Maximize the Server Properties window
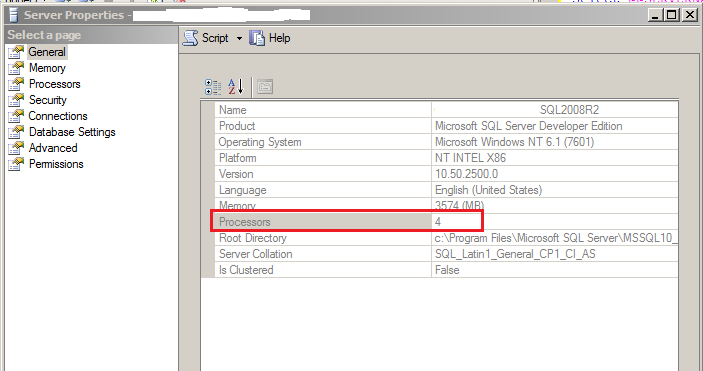Image resolution: width=703 pixels, height=371 pixels. pyautogui.click(x=672, y=15)
